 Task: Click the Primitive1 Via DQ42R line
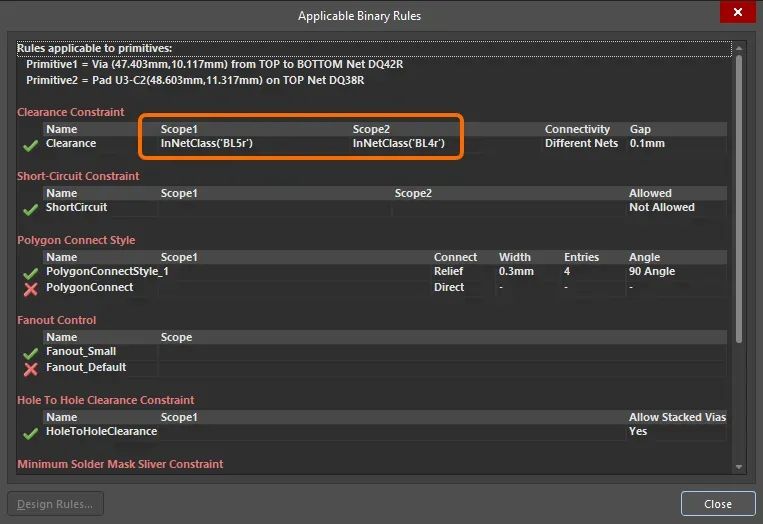click(215, 64)
